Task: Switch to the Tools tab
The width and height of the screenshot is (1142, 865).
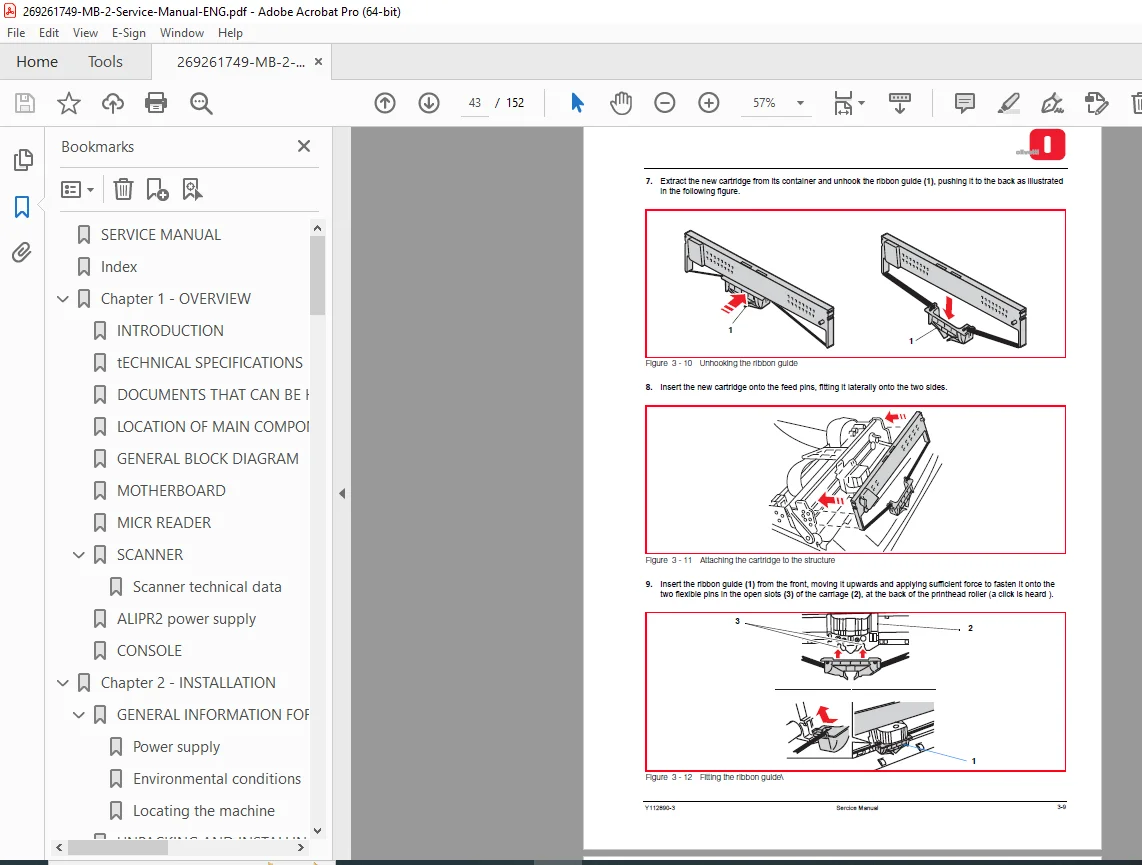Action: [x=106, y=62]
